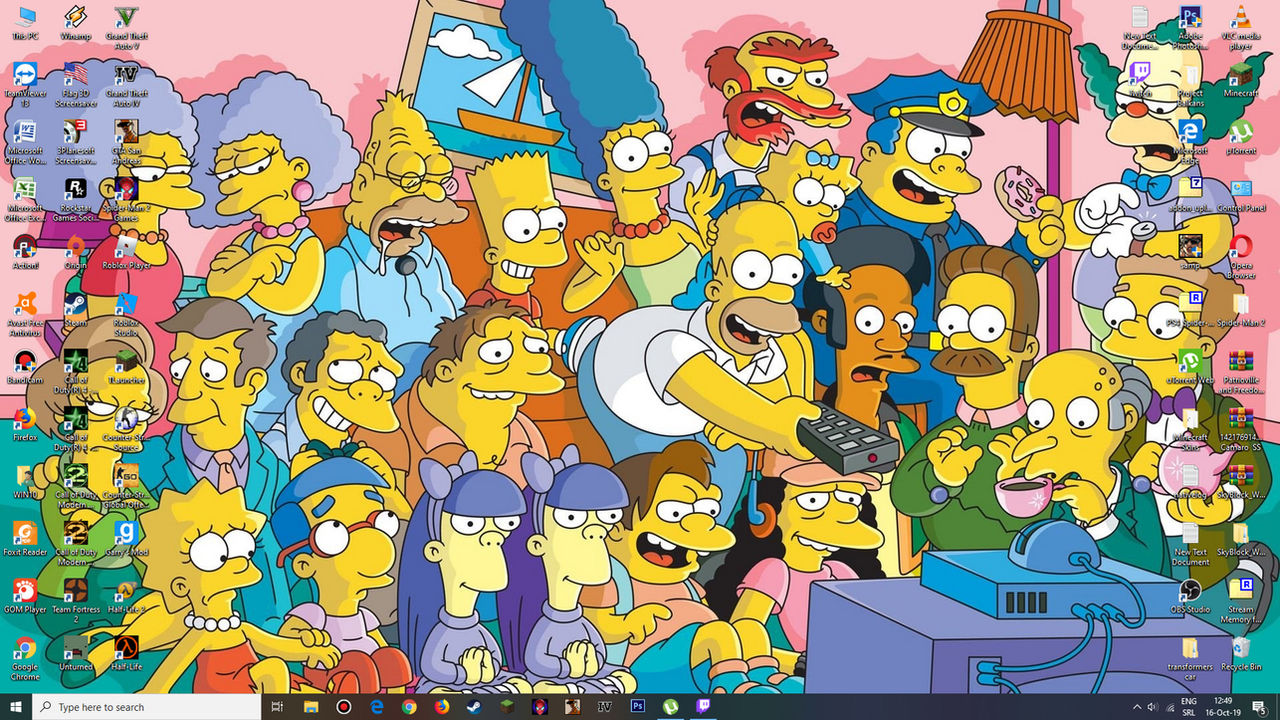Select the Action! desktop shortcut

(x=25, y=251)
